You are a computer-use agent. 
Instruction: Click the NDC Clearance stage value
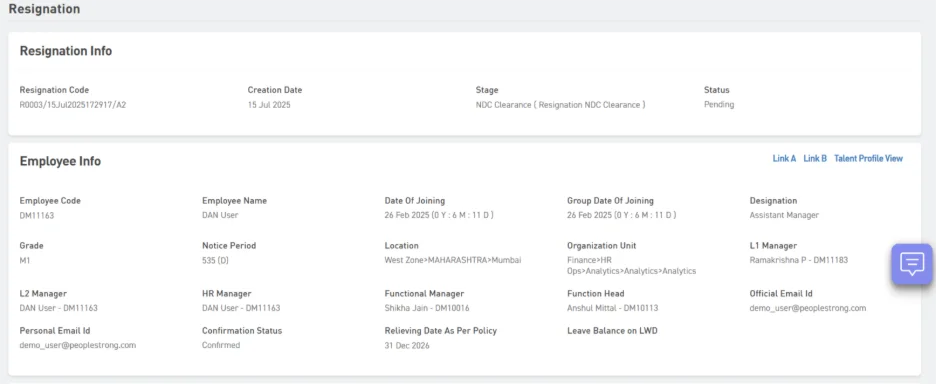561,105
